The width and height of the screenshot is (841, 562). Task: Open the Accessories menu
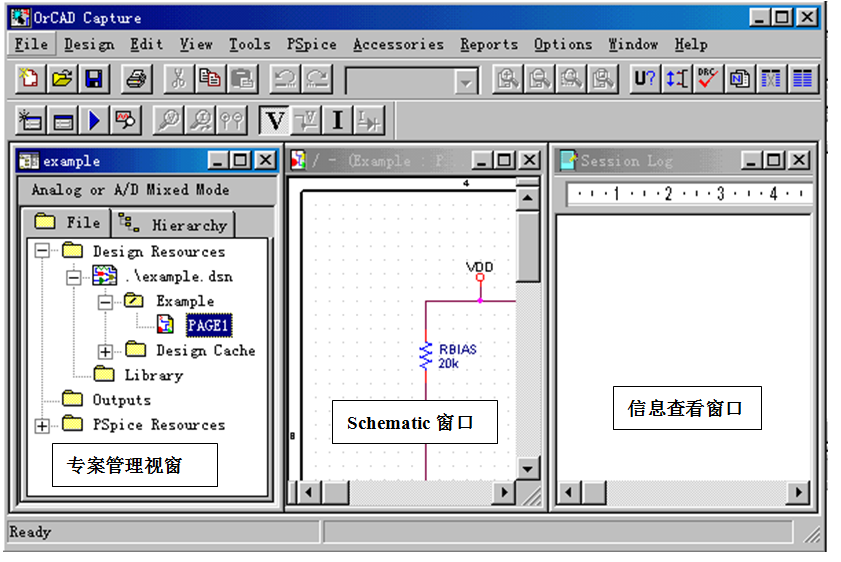click(x=398, y=44)
